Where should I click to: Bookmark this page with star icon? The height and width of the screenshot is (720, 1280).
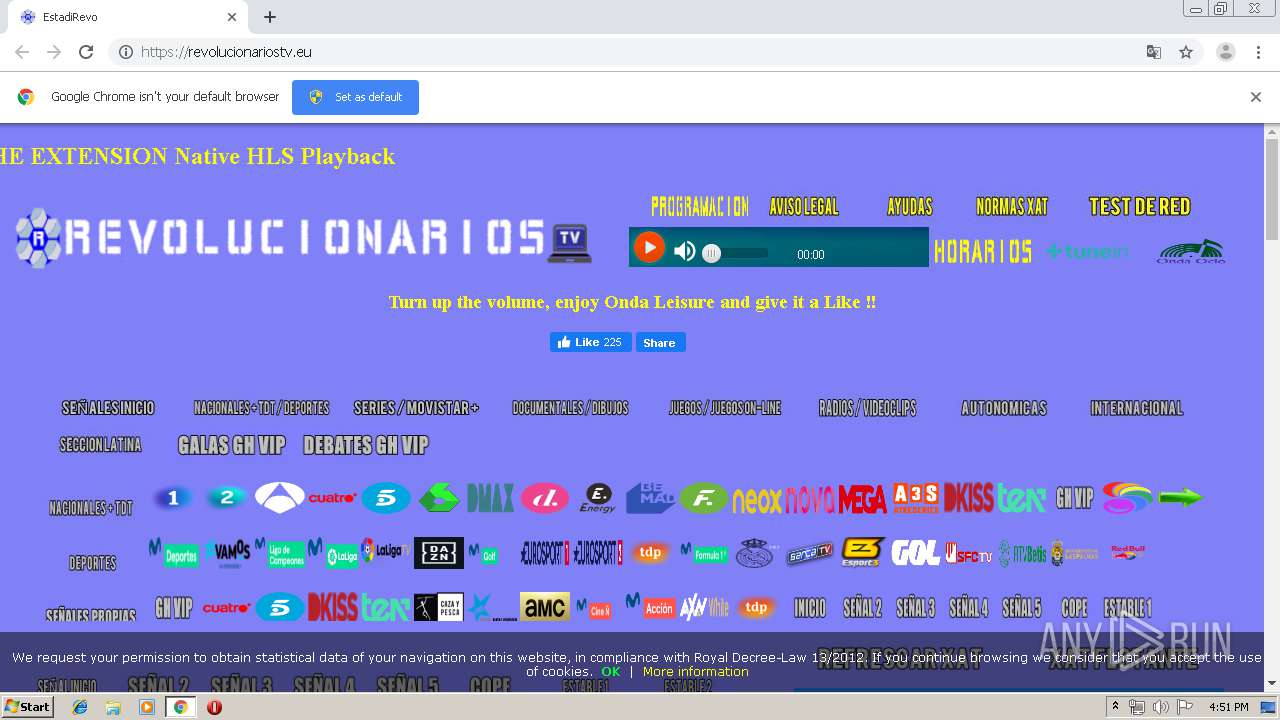[1186, 52]
